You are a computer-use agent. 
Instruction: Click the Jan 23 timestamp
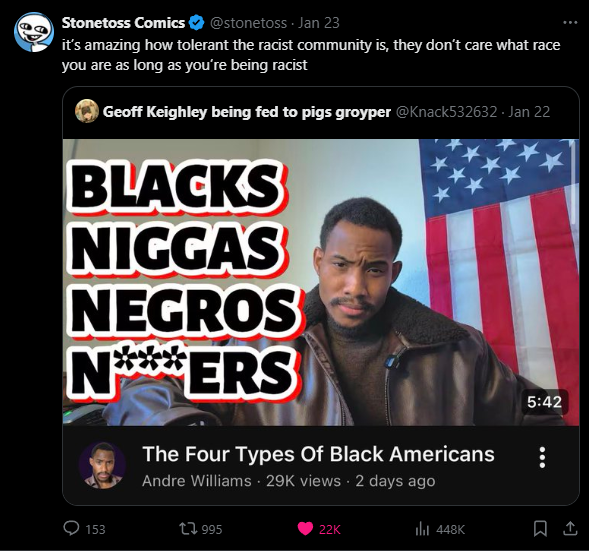tap(319, 23)
